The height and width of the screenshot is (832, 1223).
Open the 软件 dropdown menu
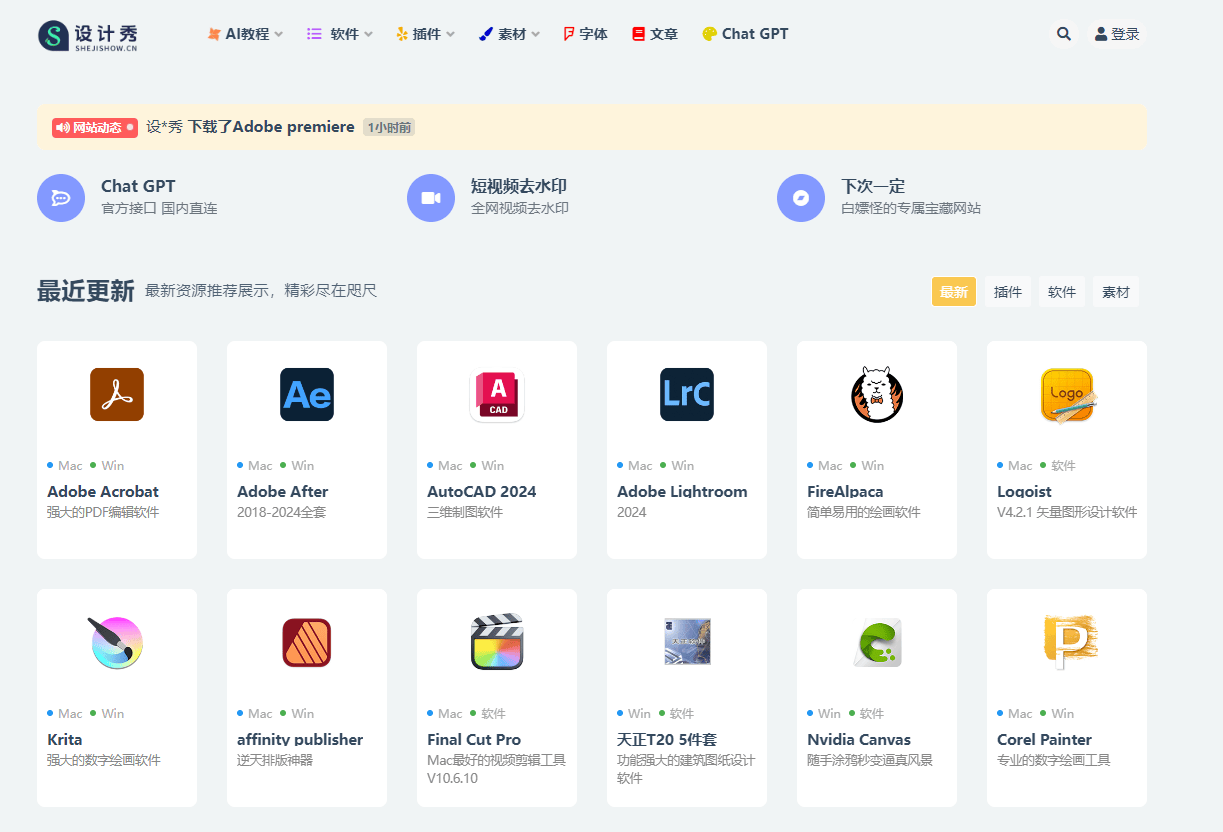339,33
